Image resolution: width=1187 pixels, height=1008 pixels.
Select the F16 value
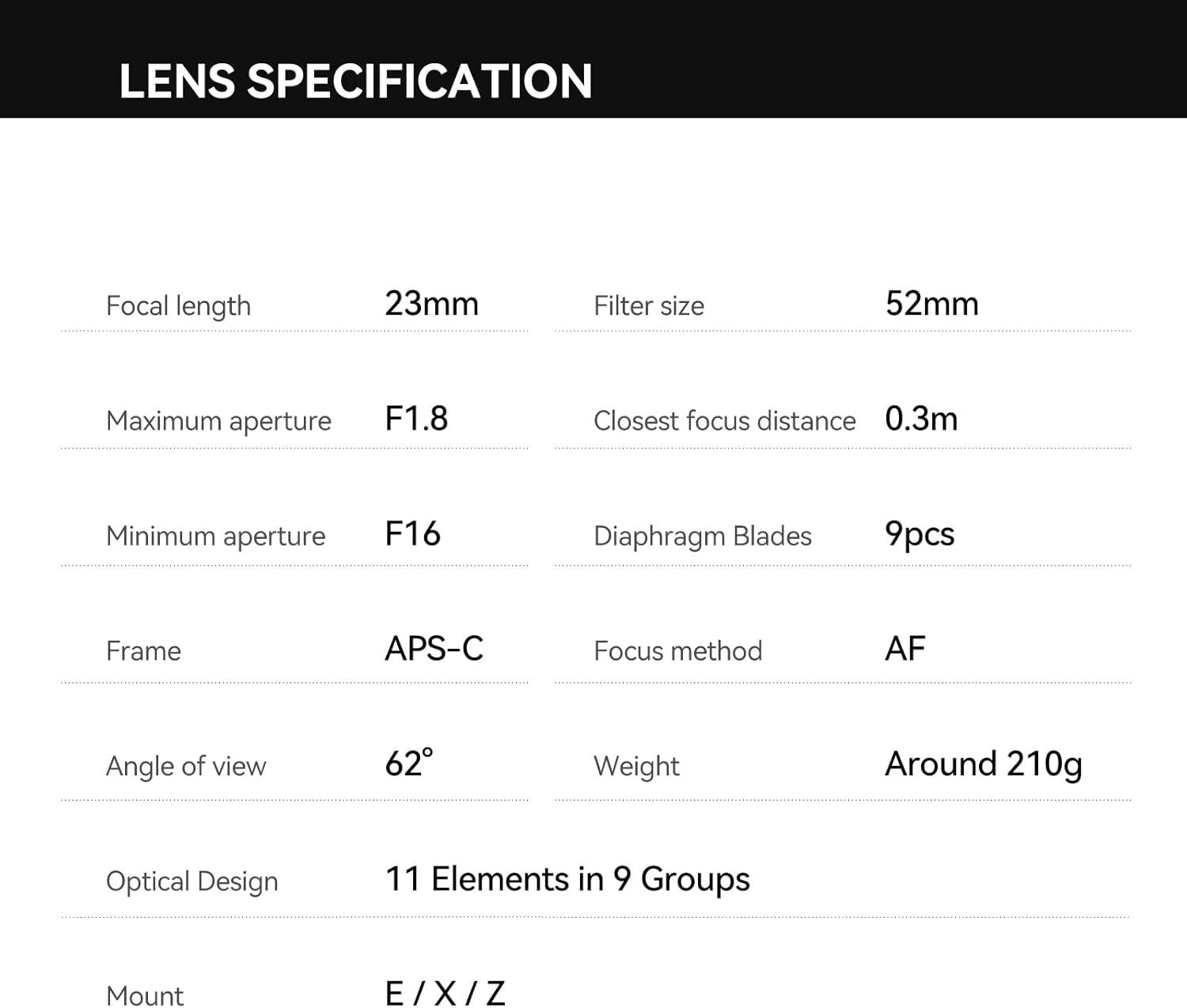point(412,534)
